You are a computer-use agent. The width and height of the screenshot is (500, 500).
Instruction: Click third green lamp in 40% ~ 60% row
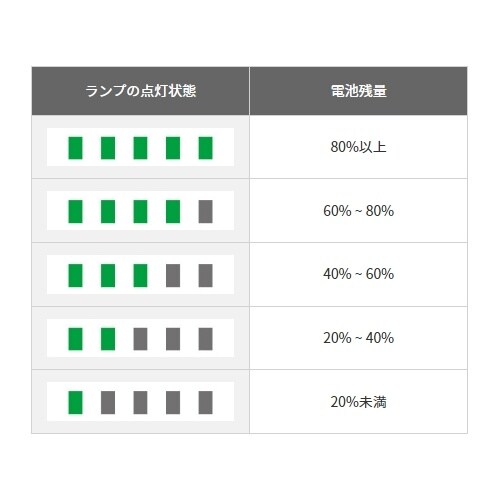coord(140,275)
